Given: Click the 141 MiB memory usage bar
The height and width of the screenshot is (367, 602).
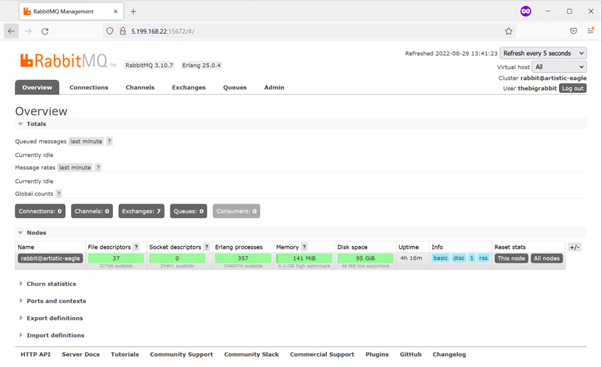Looking at the screenshot, I should point(304,258).
